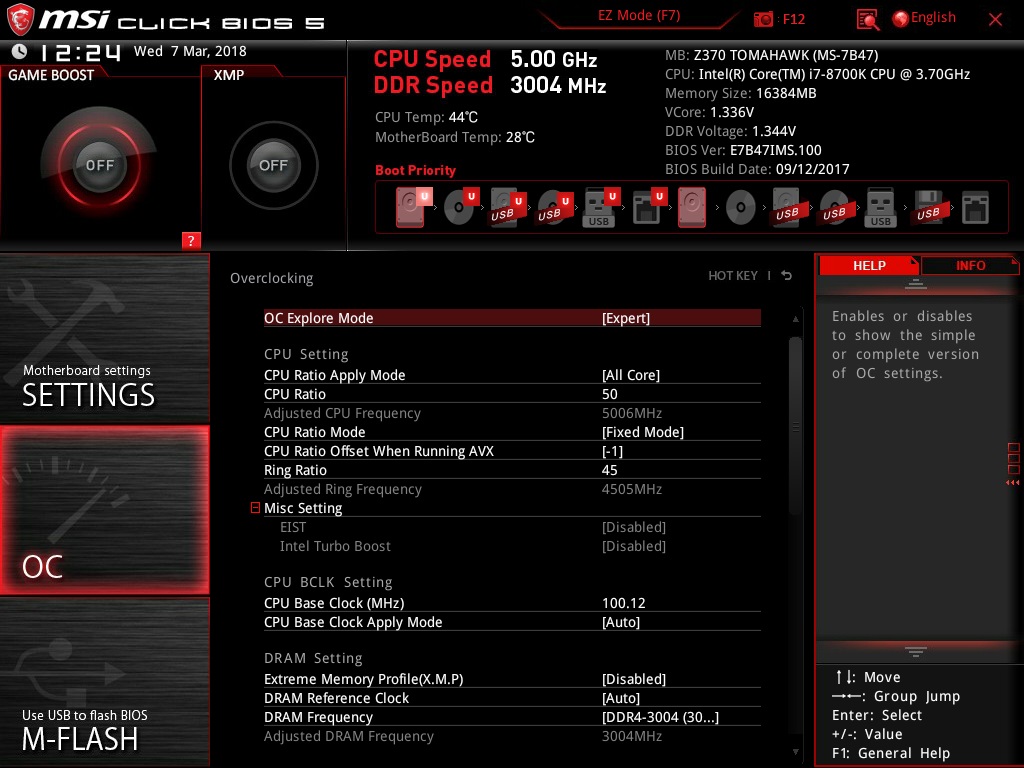Toggle the XMP OFF button

coord(273,165)
